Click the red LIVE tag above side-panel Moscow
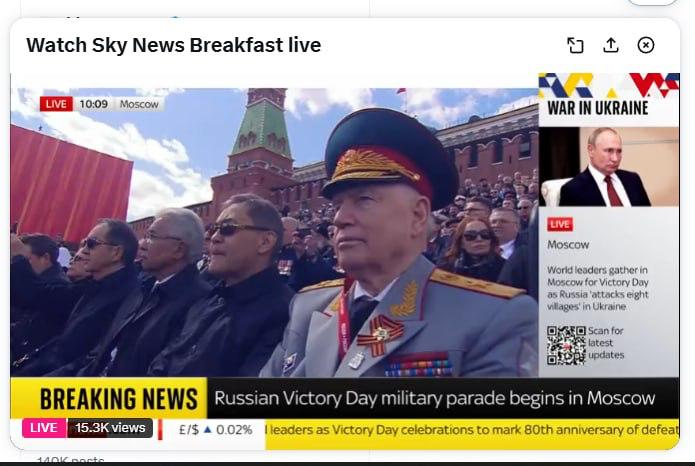This screenshot has width=695, height=466. click(560, 224)
